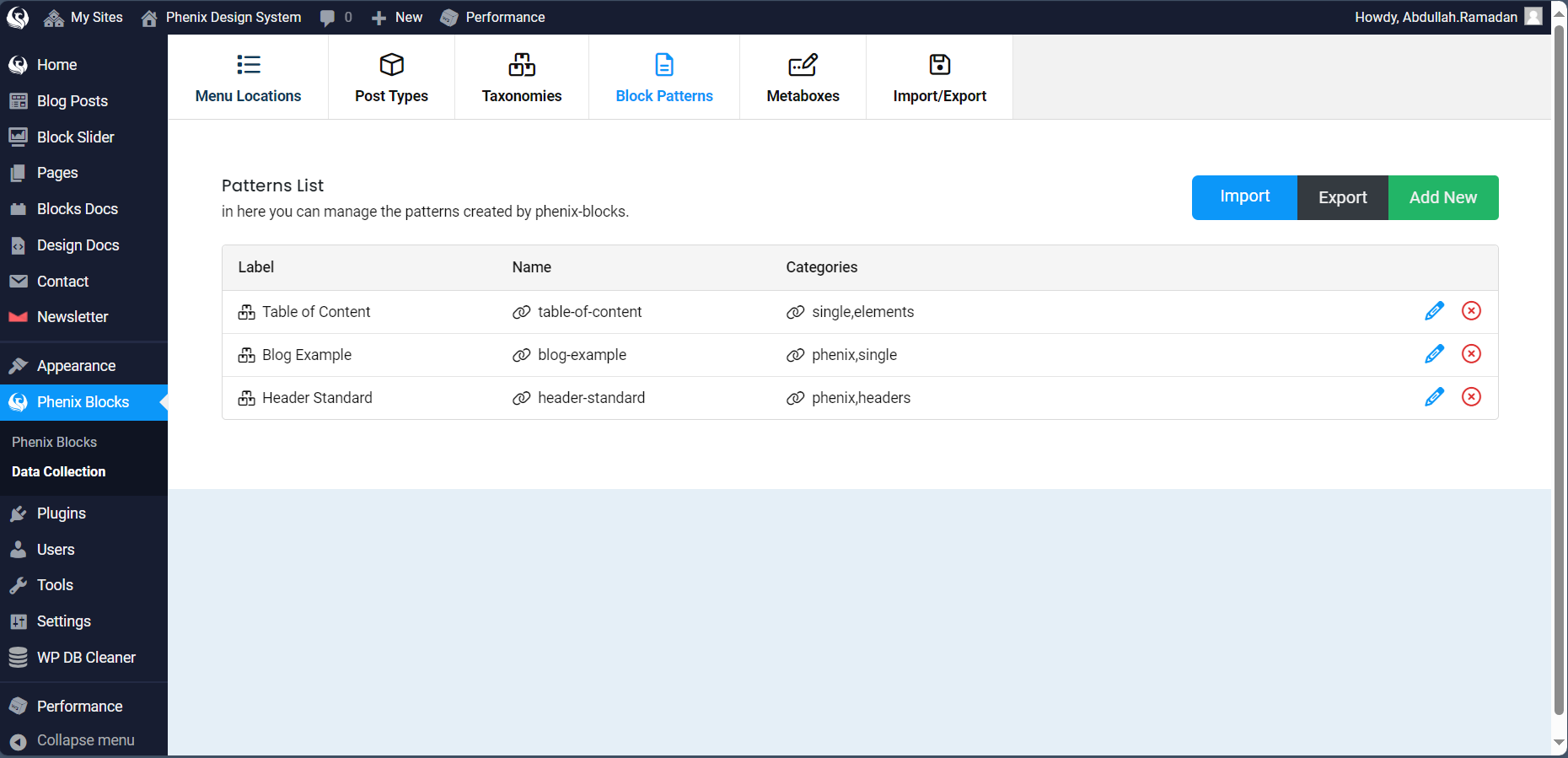Select the Block Patterns tab
This screenshot has height=758, width=1568.
click(x=664, y=78)
